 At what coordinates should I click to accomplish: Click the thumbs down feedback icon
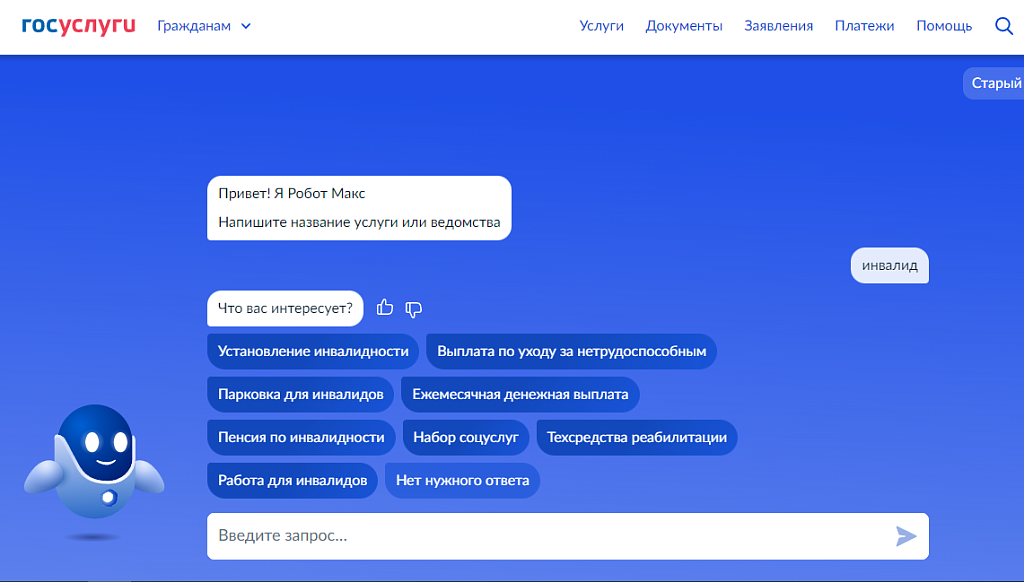(x=414, y=308)
